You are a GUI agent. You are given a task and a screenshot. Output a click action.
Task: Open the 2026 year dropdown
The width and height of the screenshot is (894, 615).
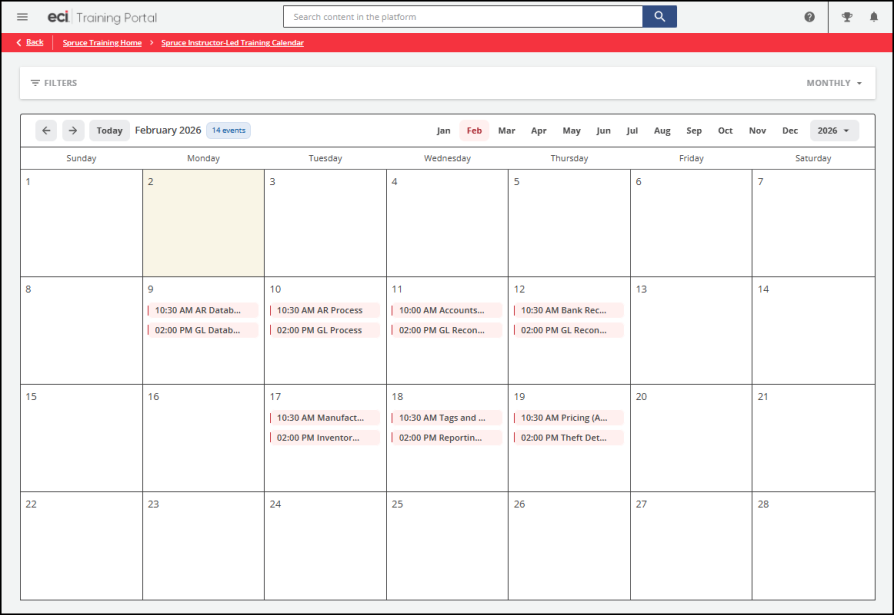point(833,131)
